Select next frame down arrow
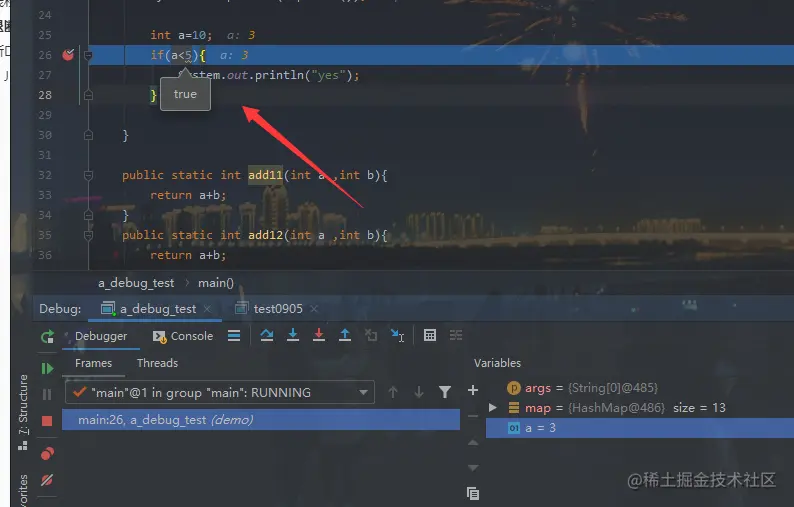 [419, 392]
